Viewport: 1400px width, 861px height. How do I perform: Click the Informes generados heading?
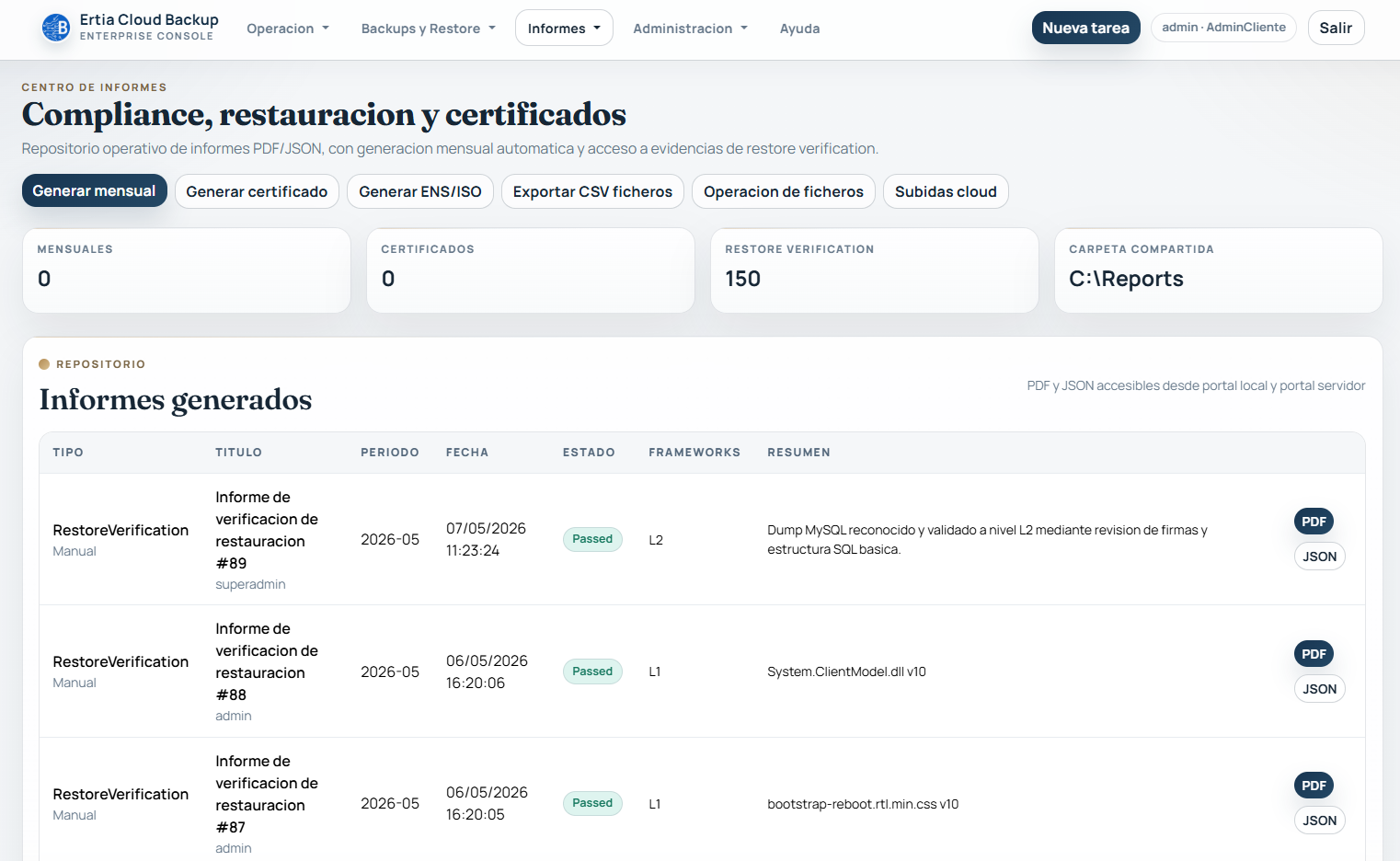point(176,399)
